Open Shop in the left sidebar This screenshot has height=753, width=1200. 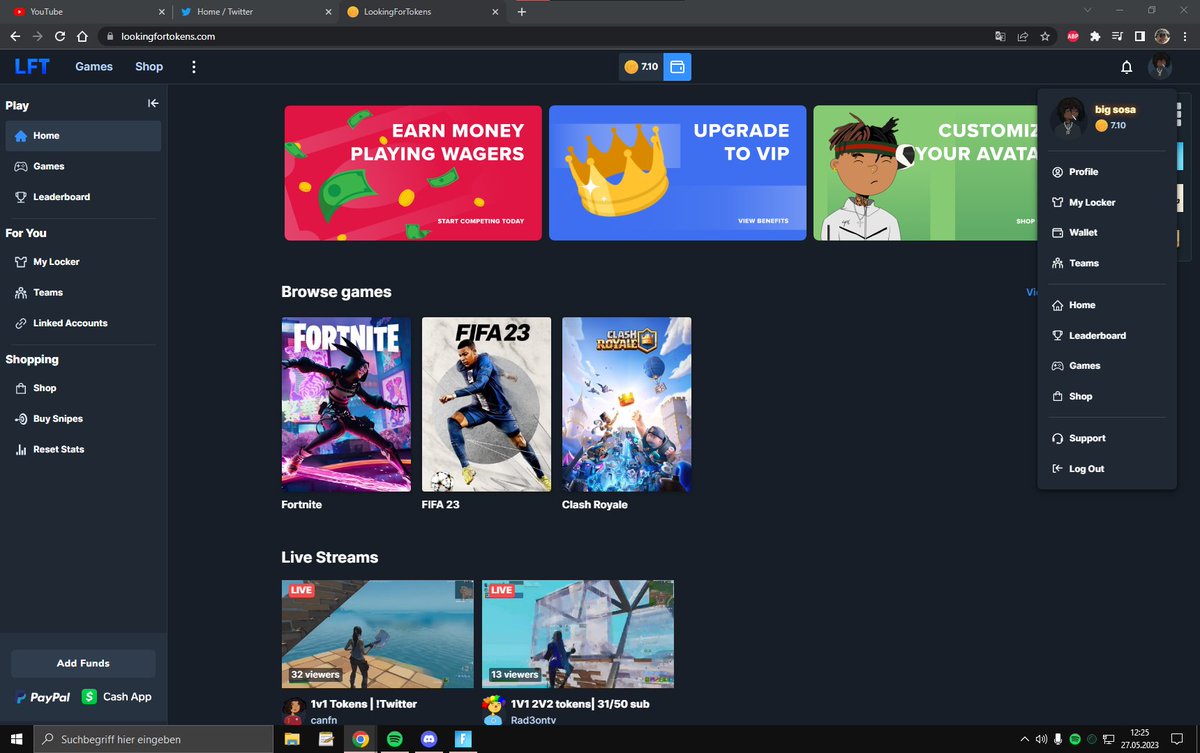83,388
